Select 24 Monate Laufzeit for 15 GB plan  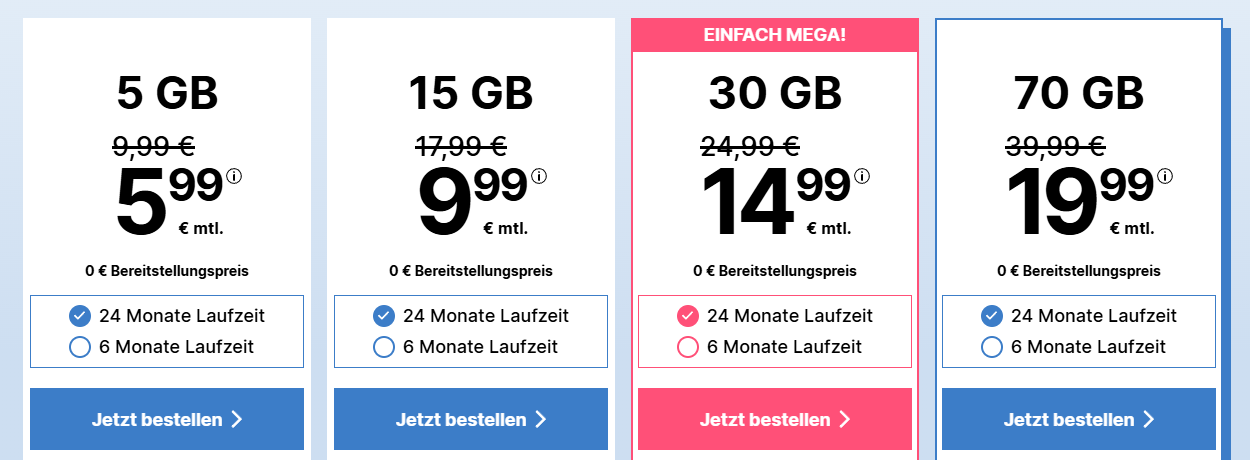click(x=384, y=316)
